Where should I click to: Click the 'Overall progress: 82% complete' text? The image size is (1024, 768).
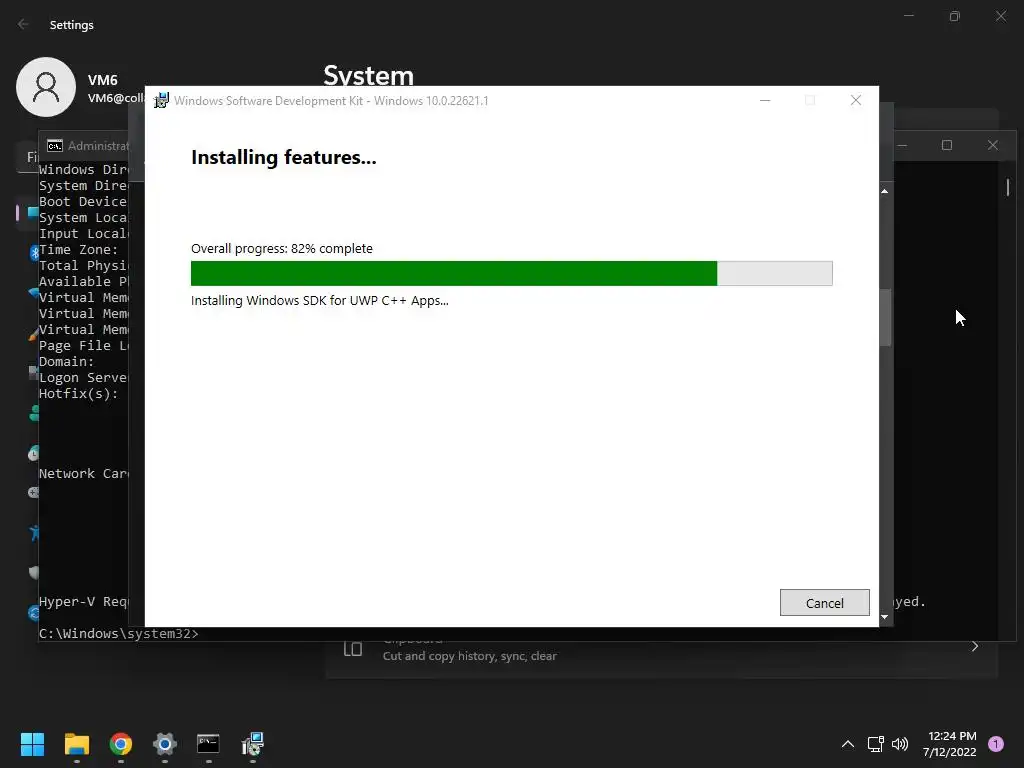pyautogui.click(x=281, y=249)
